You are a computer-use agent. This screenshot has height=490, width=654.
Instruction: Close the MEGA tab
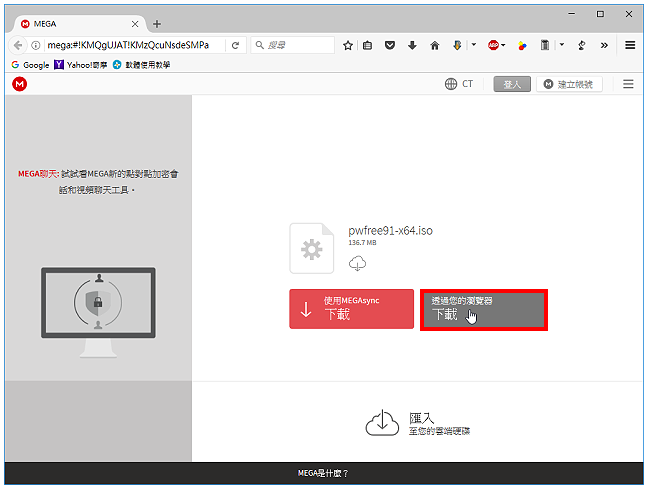135,24
